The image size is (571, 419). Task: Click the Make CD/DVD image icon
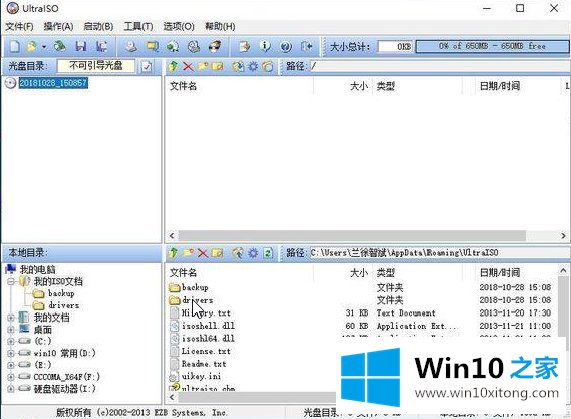pyautogui.click(x=131, y=47)
